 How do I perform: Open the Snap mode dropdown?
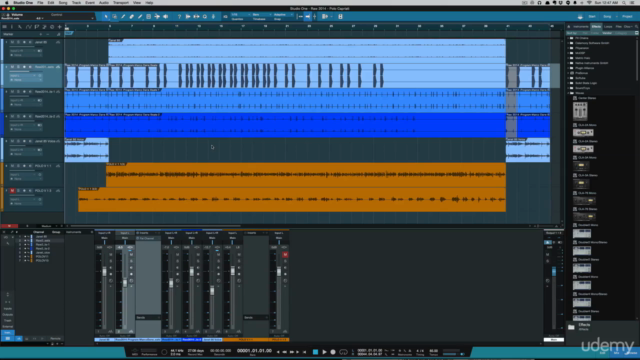tap(283, 15)
